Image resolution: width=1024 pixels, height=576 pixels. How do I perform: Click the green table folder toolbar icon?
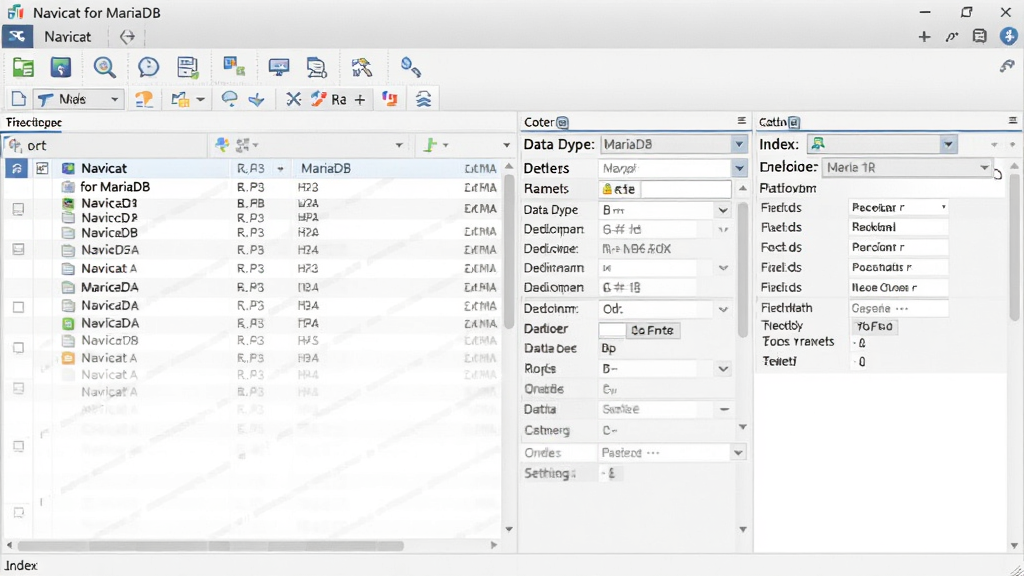click(23, 67)
